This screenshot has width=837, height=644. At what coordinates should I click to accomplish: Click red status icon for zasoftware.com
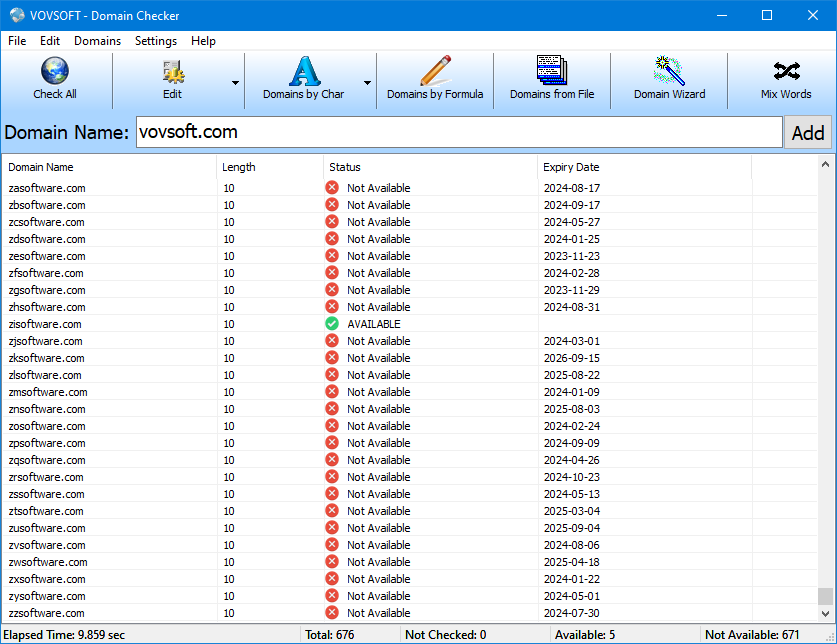[332, 187]
